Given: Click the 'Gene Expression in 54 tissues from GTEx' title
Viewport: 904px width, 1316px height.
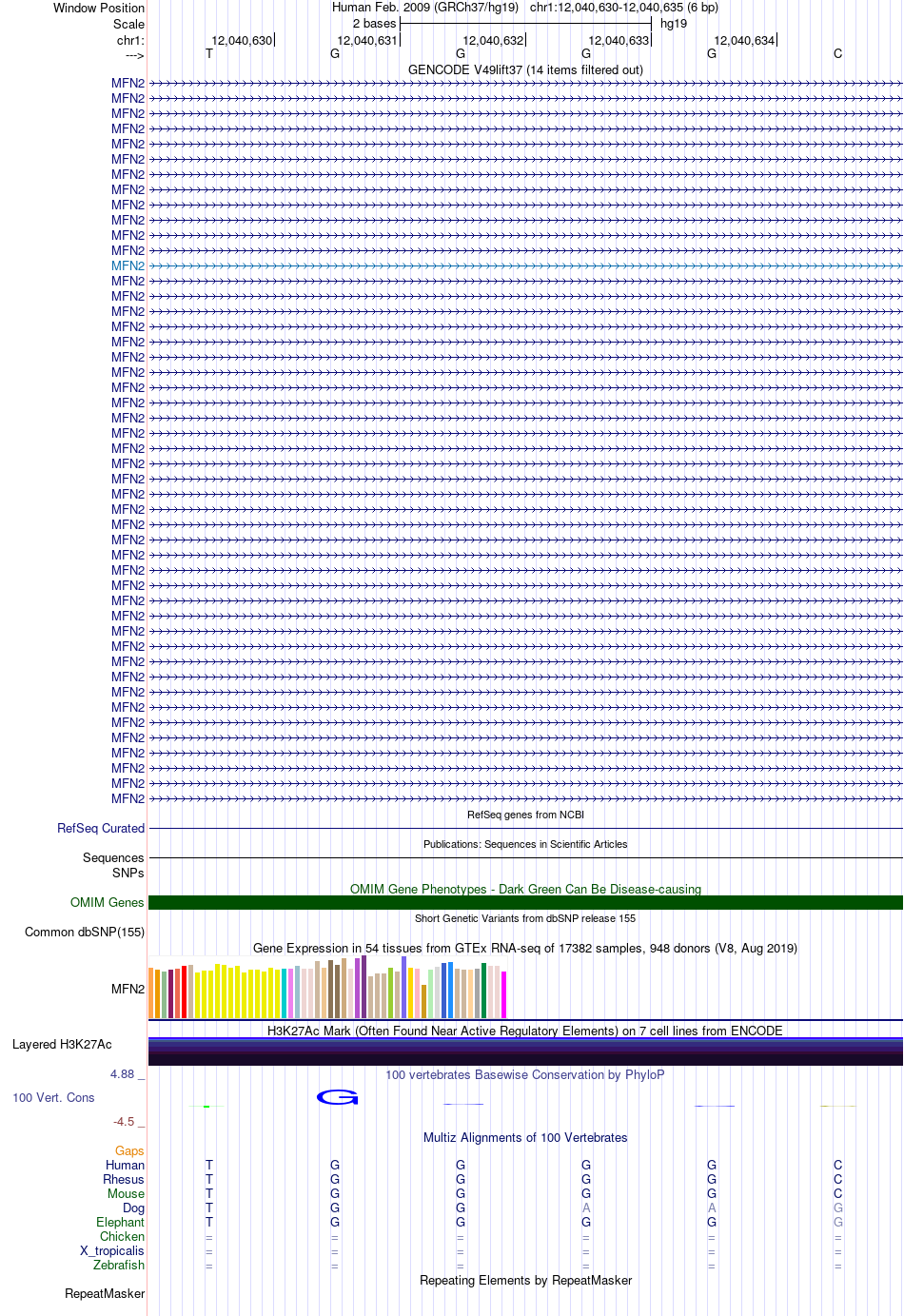Looking at the screenshot, I should click(x=525, y=948).
